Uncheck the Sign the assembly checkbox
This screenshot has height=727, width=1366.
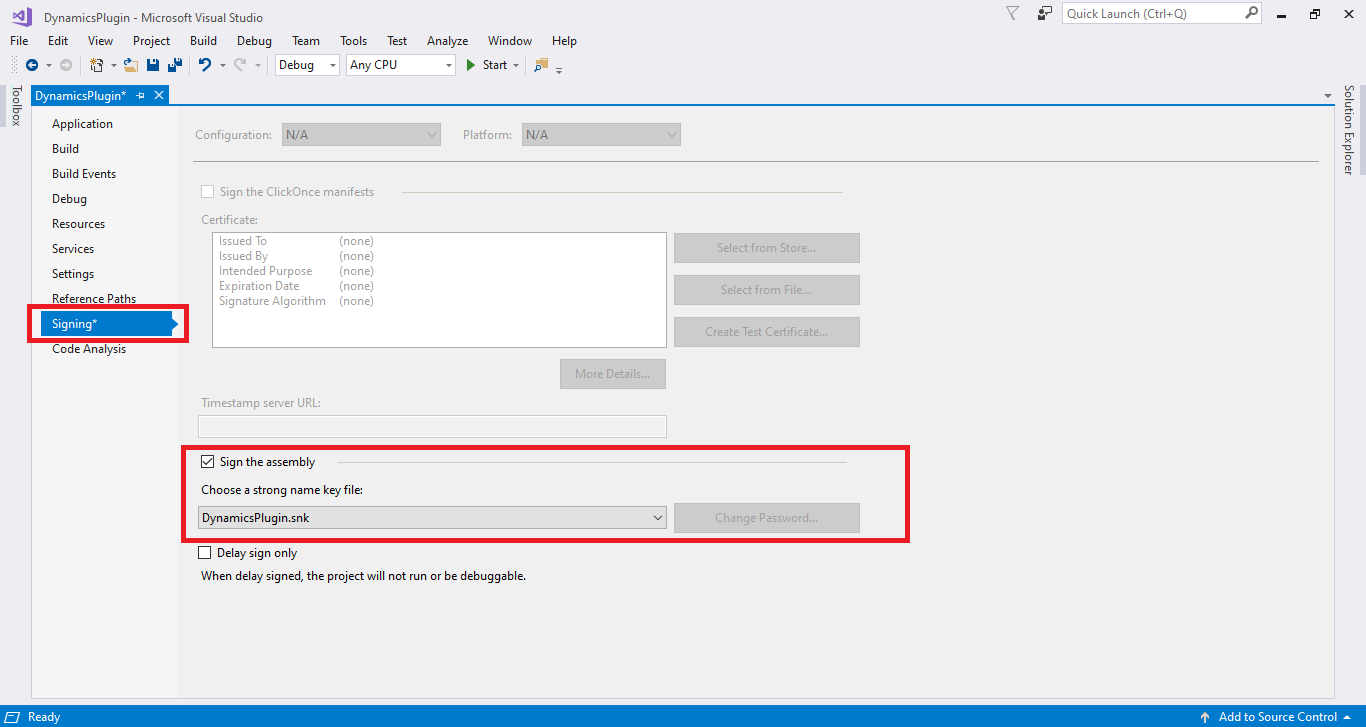click(x=208, y=461)
